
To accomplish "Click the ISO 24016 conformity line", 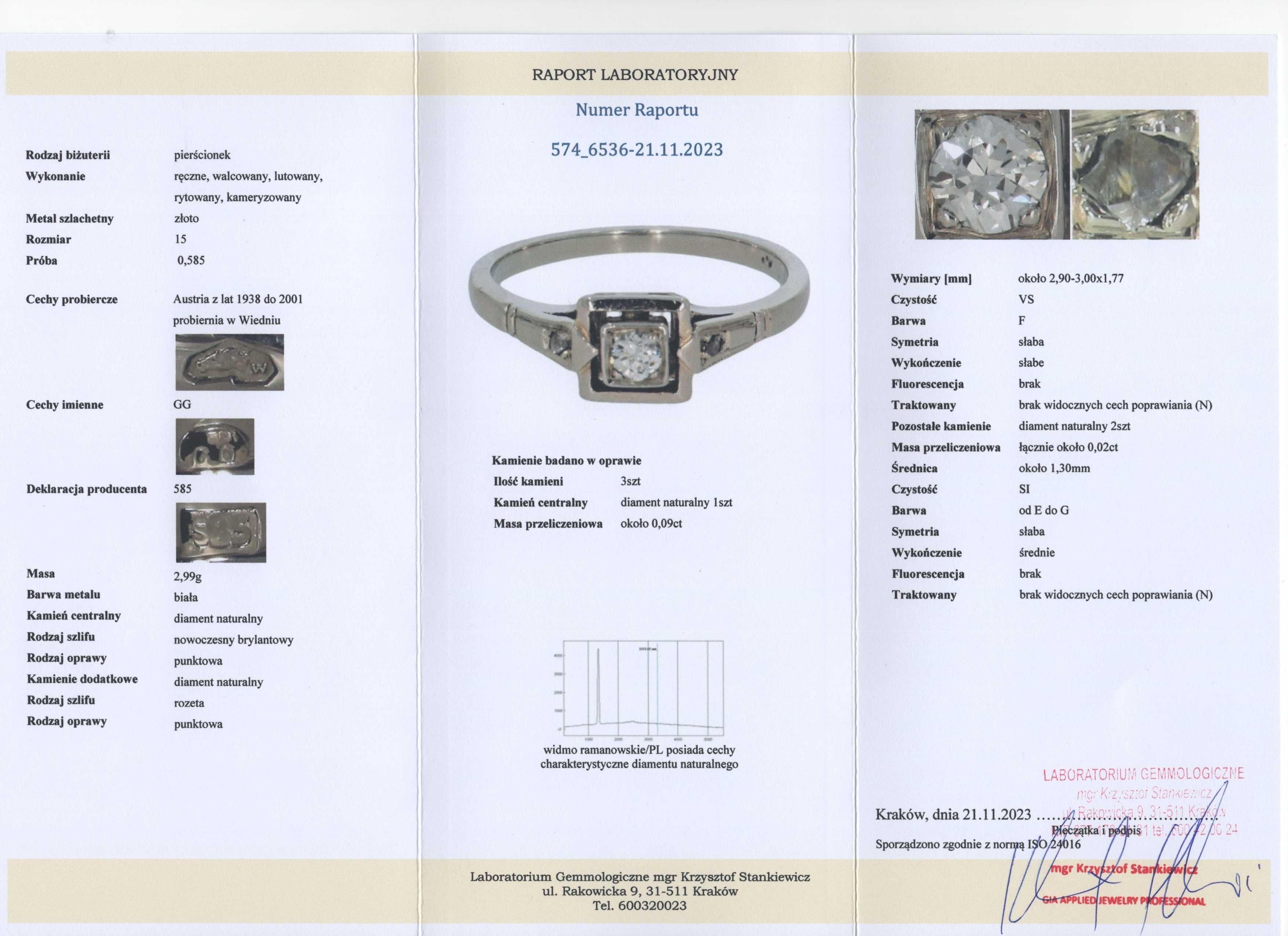I will pos(978,844).
